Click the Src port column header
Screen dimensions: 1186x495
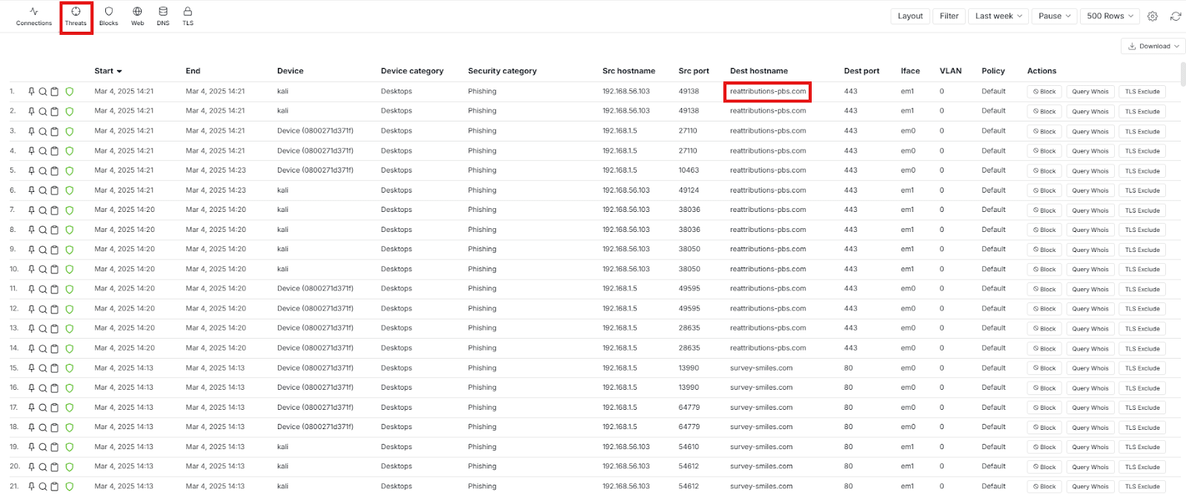(x=694, y=71)
